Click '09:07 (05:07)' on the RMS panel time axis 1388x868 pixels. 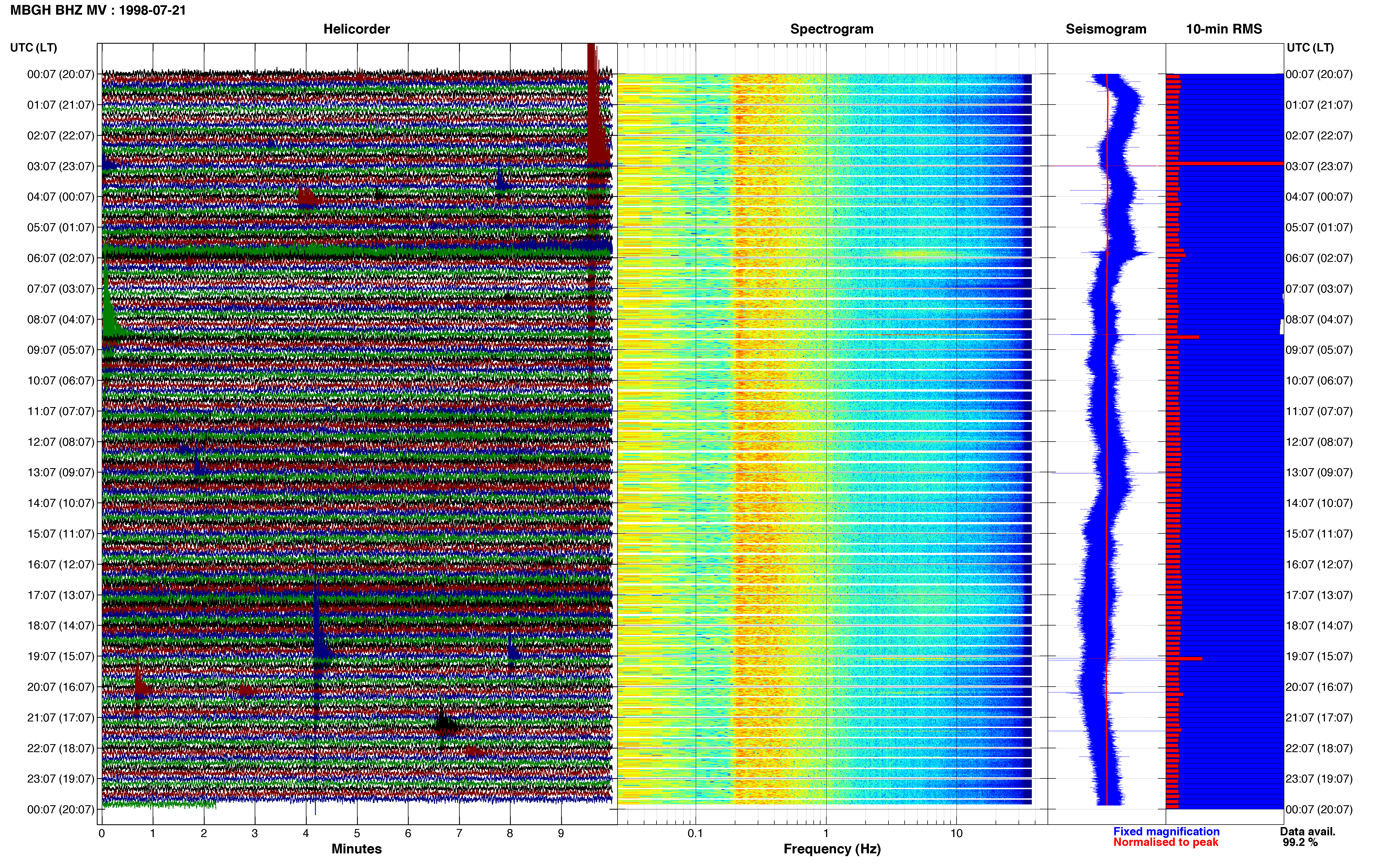(1319, 350)
